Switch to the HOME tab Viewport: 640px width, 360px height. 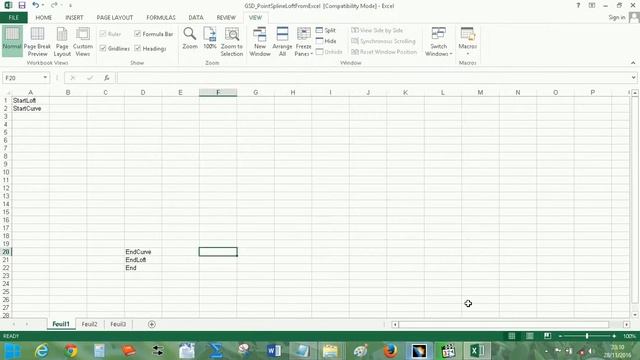coord(44,18)
